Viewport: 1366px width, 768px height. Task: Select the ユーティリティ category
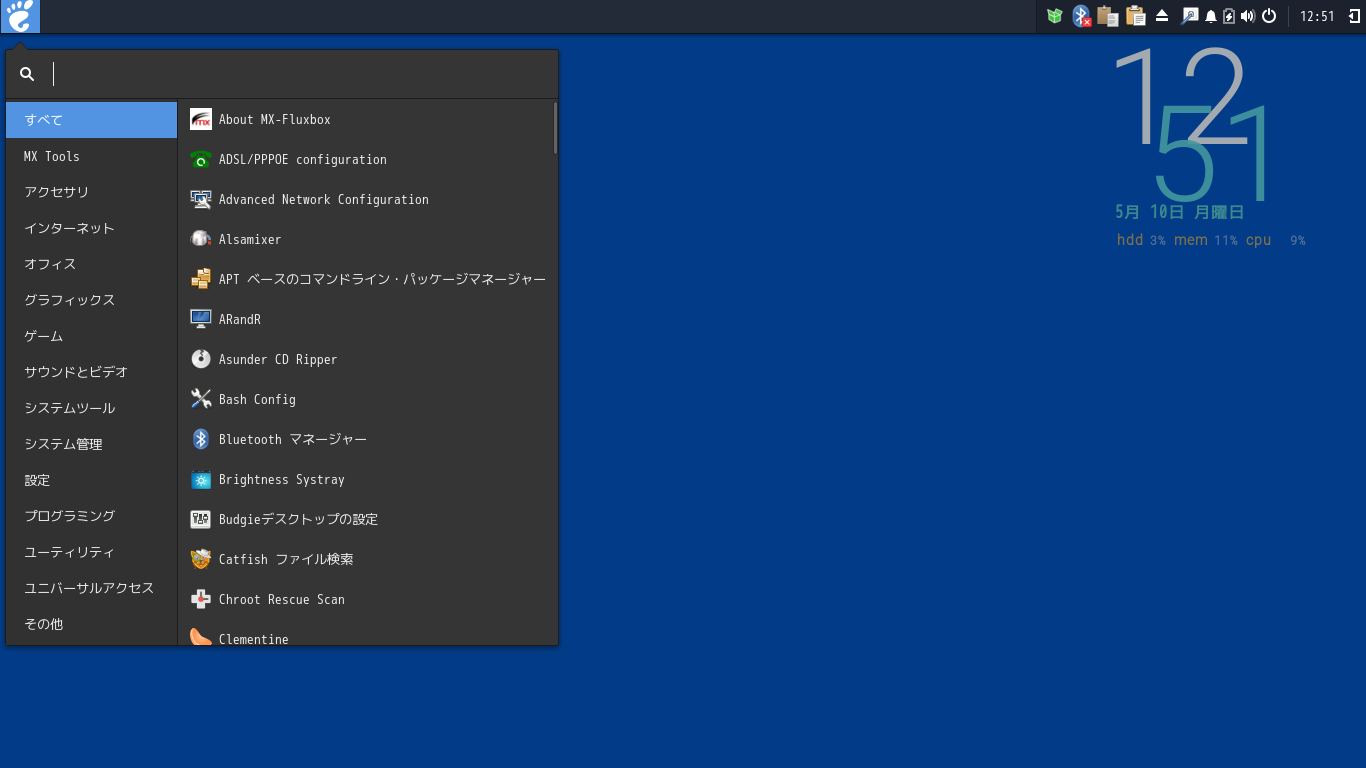(92, 552)
